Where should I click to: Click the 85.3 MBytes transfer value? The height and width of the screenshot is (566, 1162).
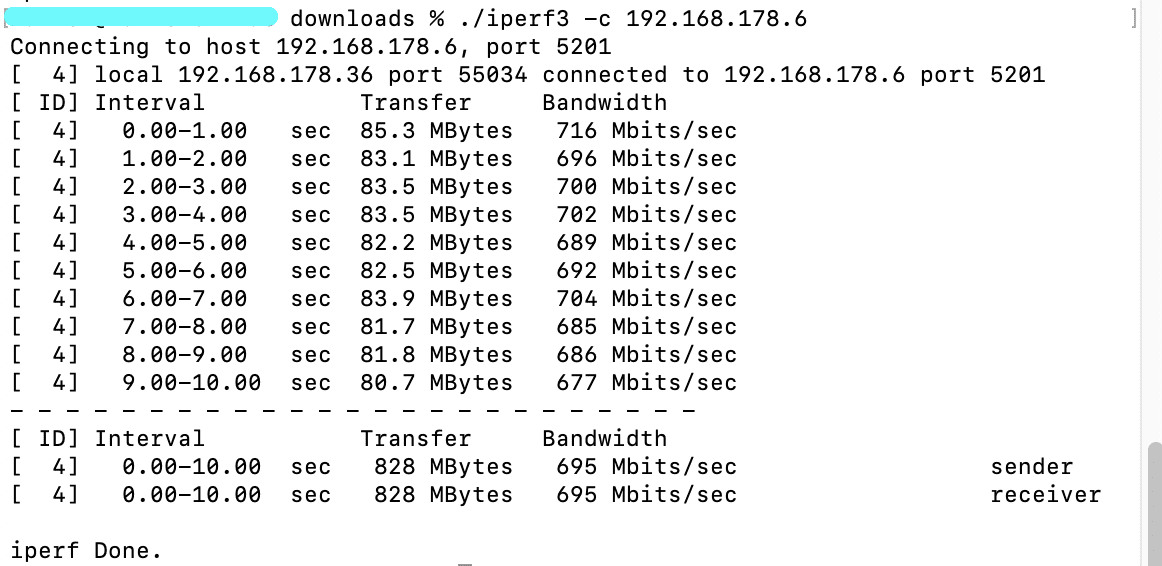click(x=436, y=131)
